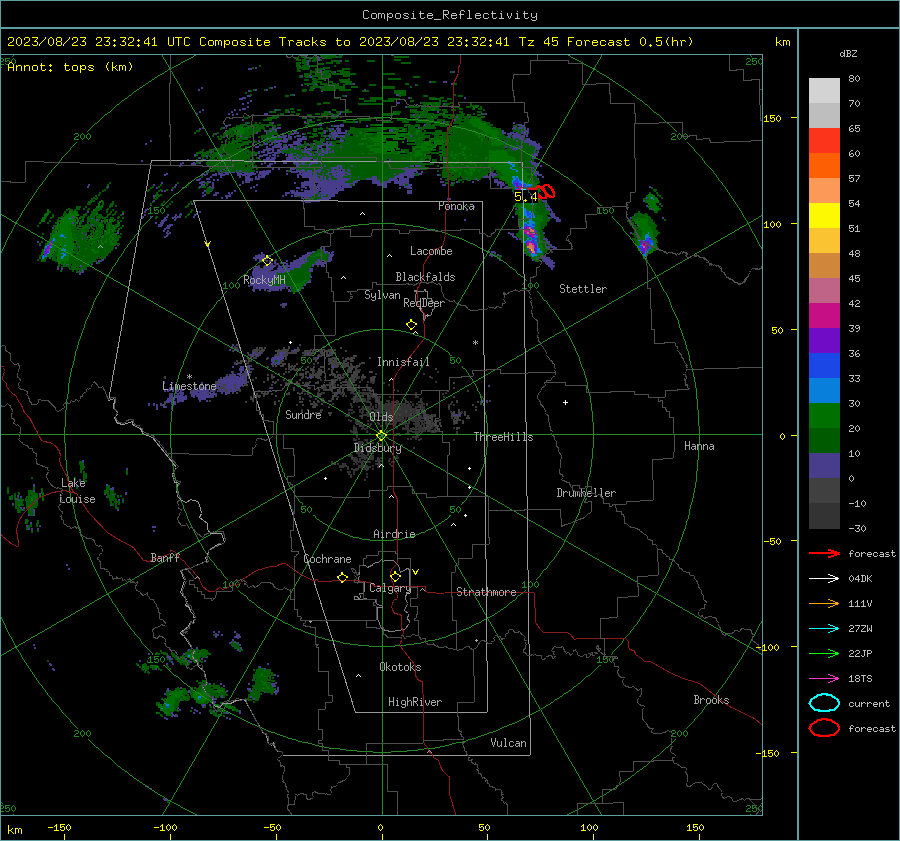Click the Limestone label

pyautogui.click(x=189, y=386)
